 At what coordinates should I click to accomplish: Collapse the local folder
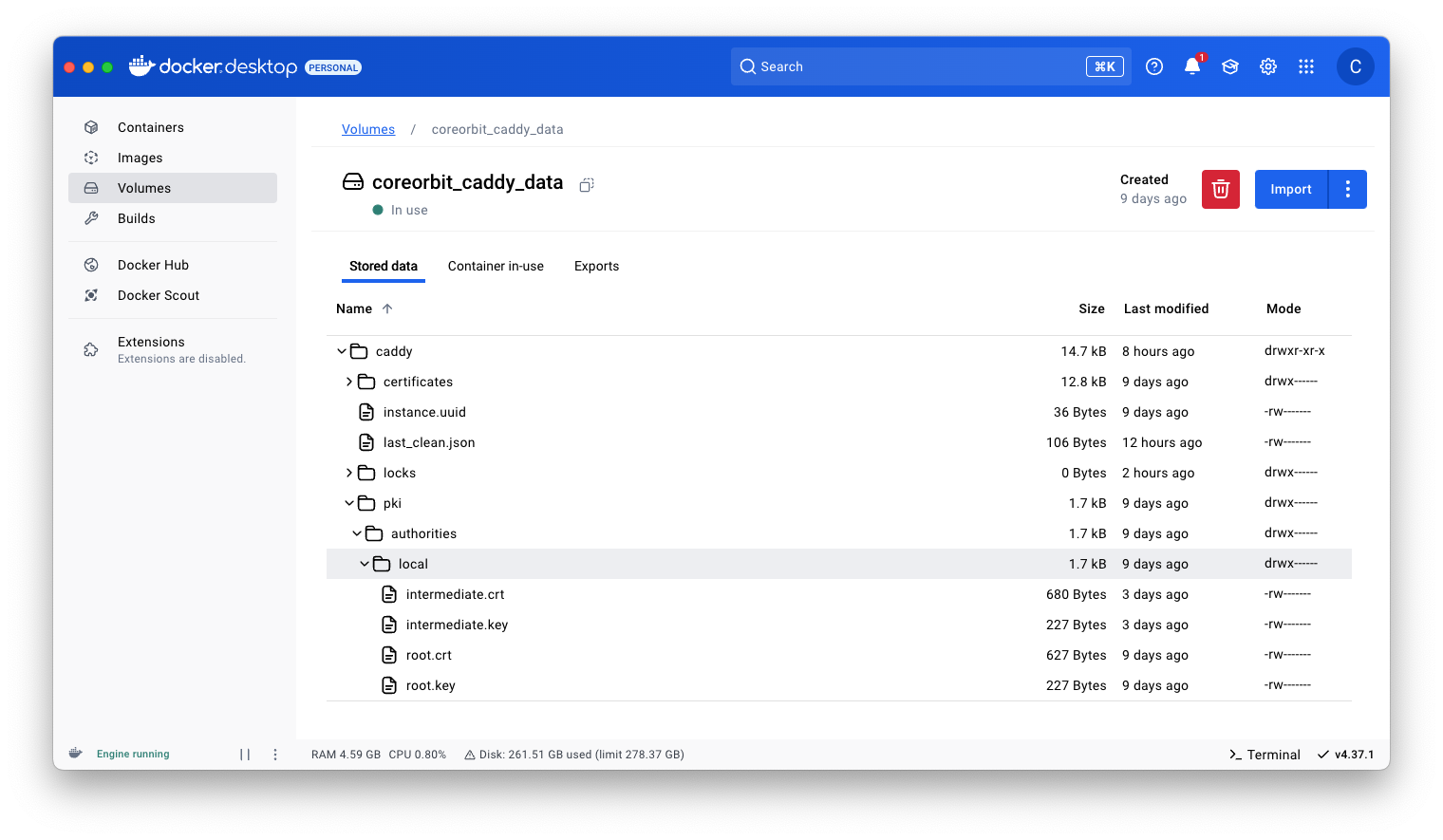point(365,564)
